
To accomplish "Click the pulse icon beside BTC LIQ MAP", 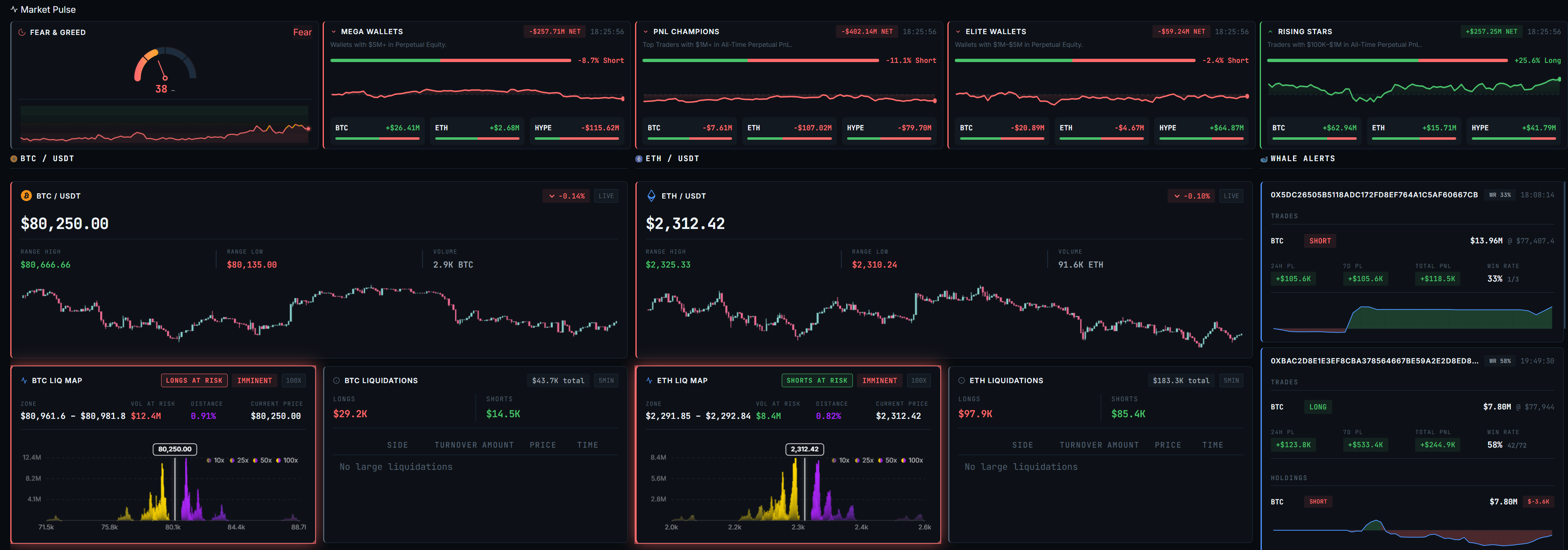I will 24,380.
